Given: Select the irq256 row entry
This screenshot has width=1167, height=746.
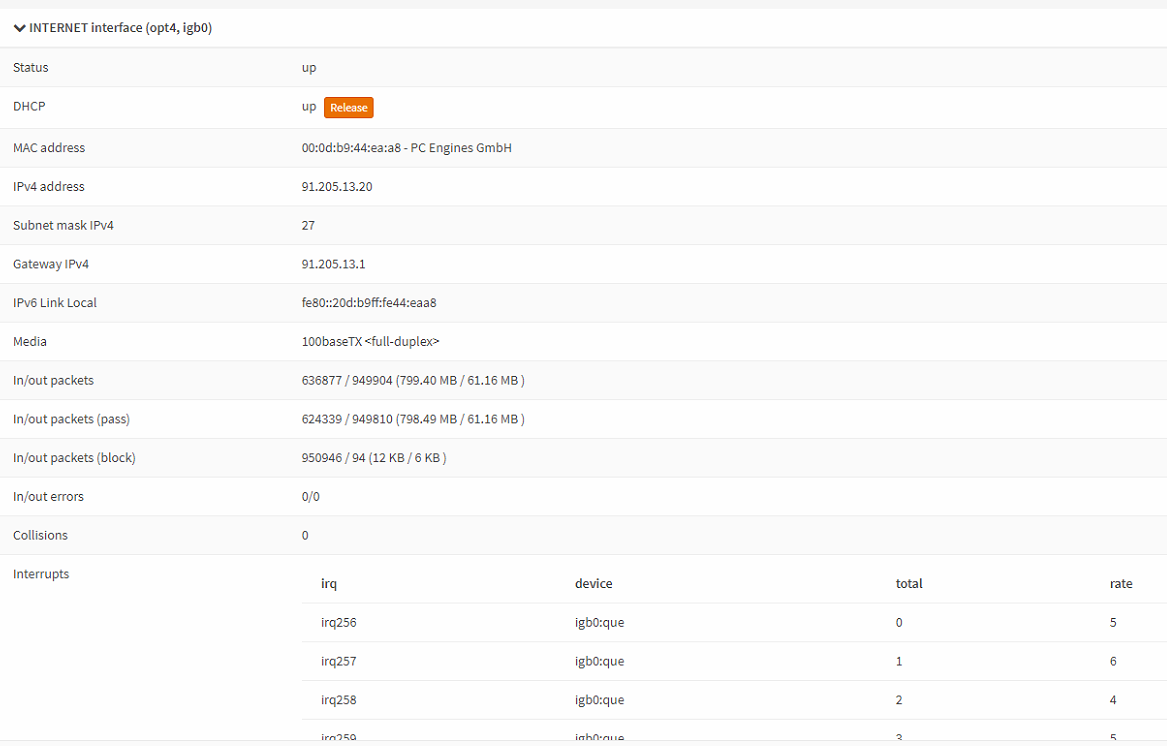Looking at the screenshot, I should [x=338, y=623].
